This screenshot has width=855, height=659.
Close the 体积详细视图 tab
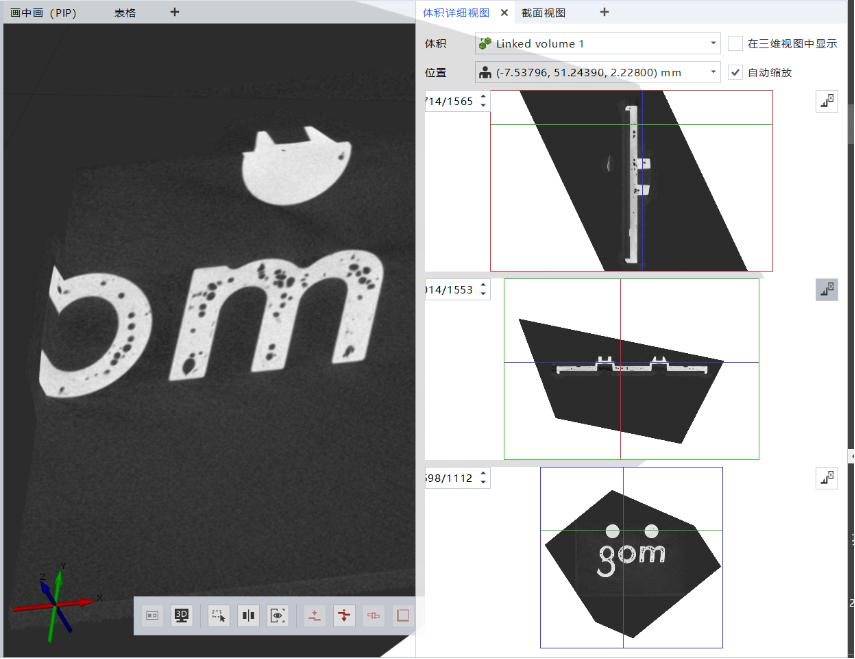(x=504, y=13)
